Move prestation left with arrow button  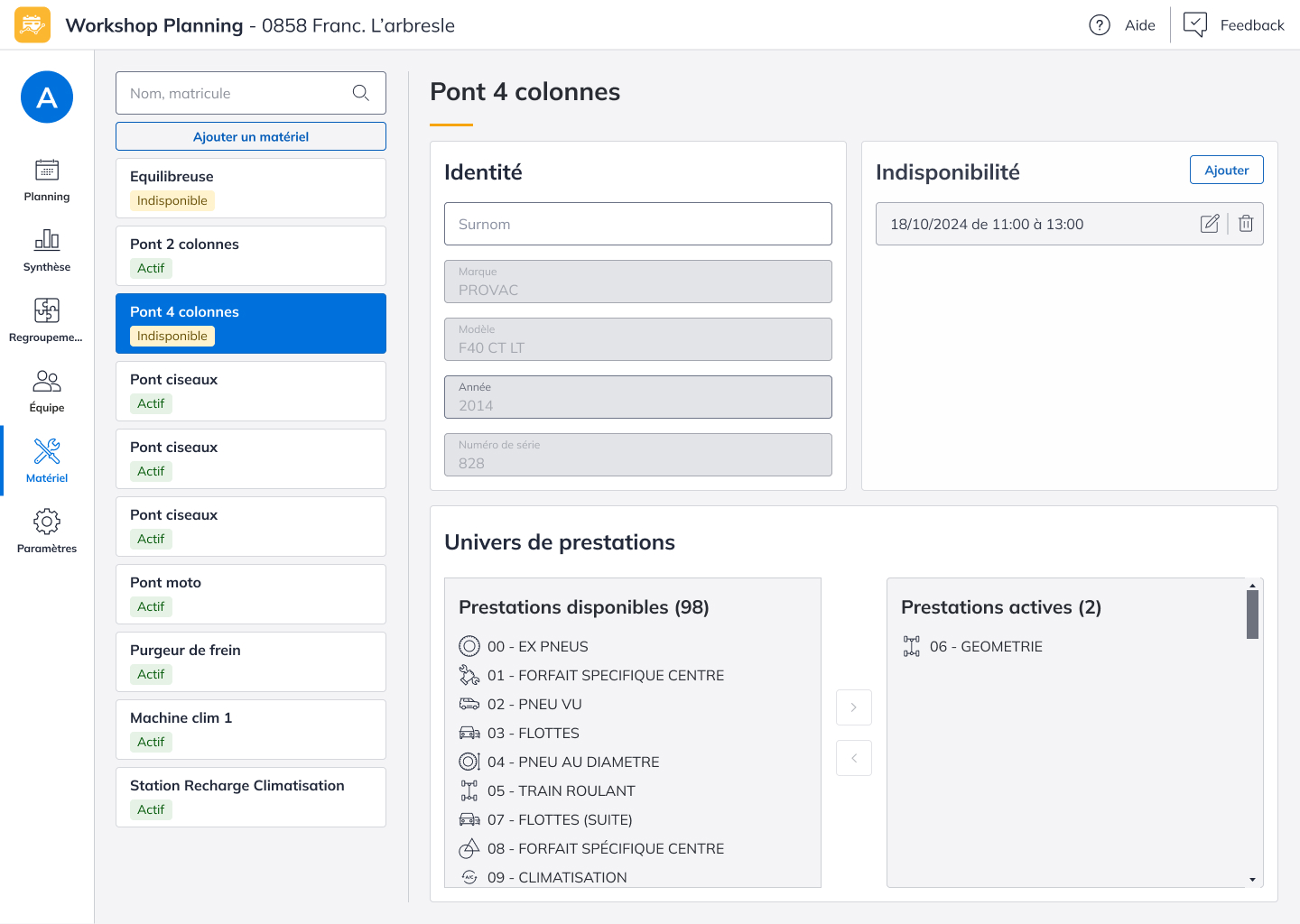click(854, 758)
